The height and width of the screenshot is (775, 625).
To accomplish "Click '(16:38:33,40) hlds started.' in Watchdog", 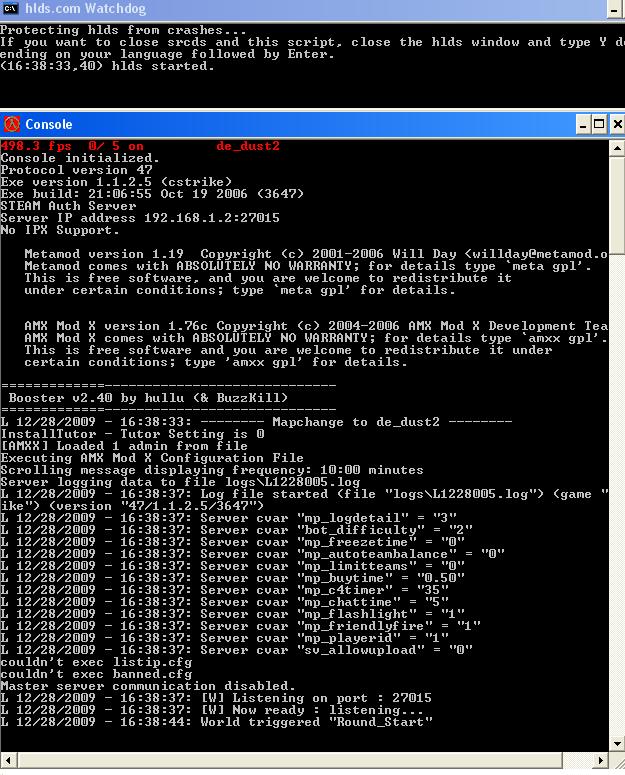I will coord(108,66).
